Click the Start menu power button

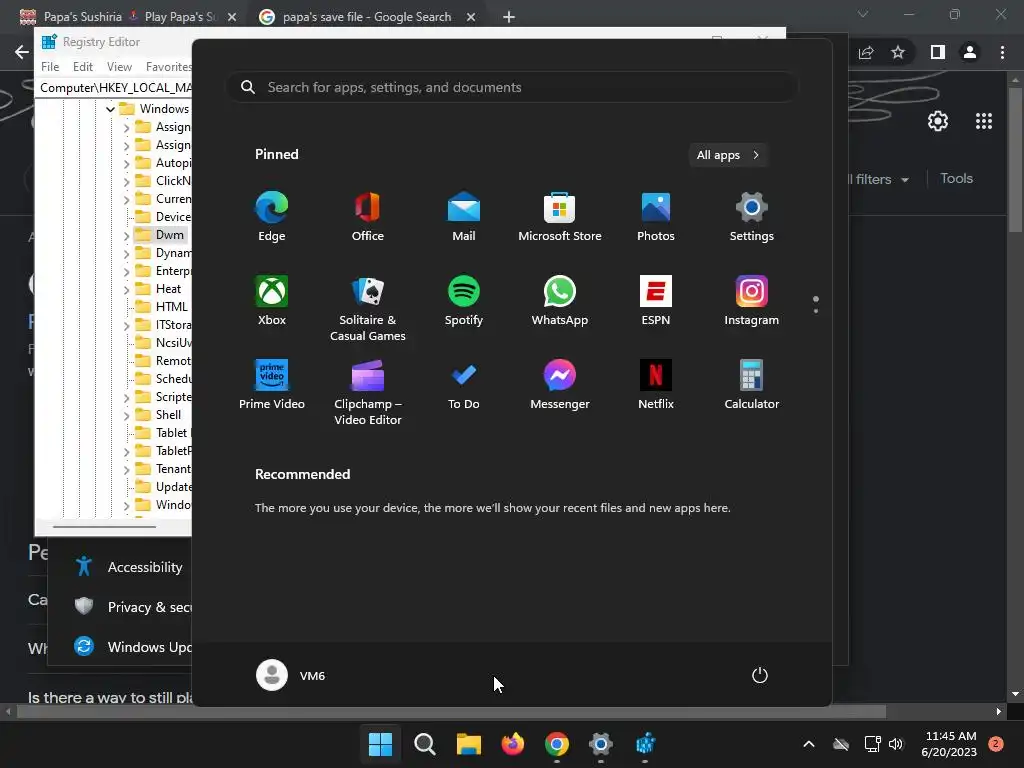[x=760, y=675]
